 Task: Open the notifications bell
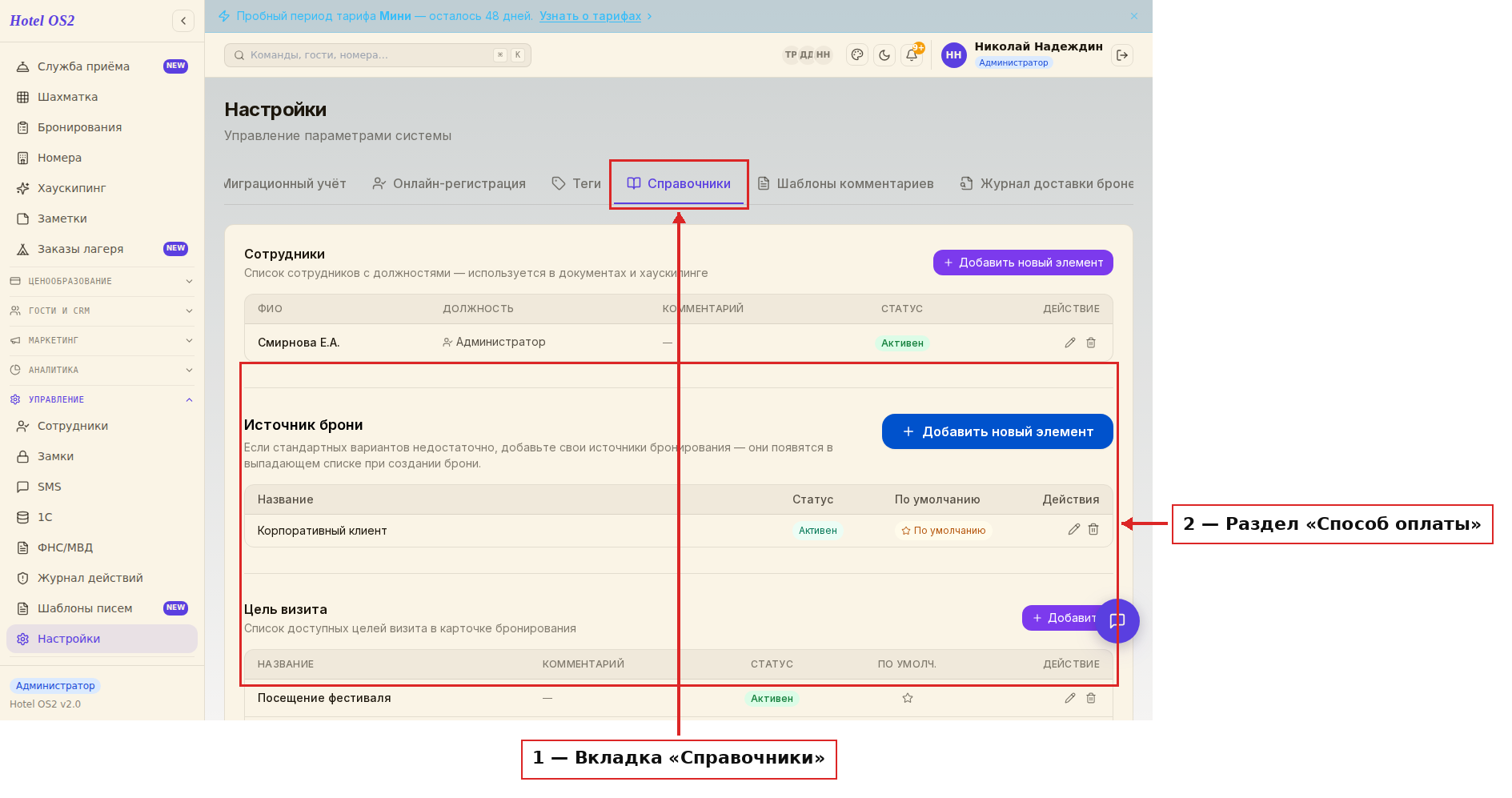(912, 54)
